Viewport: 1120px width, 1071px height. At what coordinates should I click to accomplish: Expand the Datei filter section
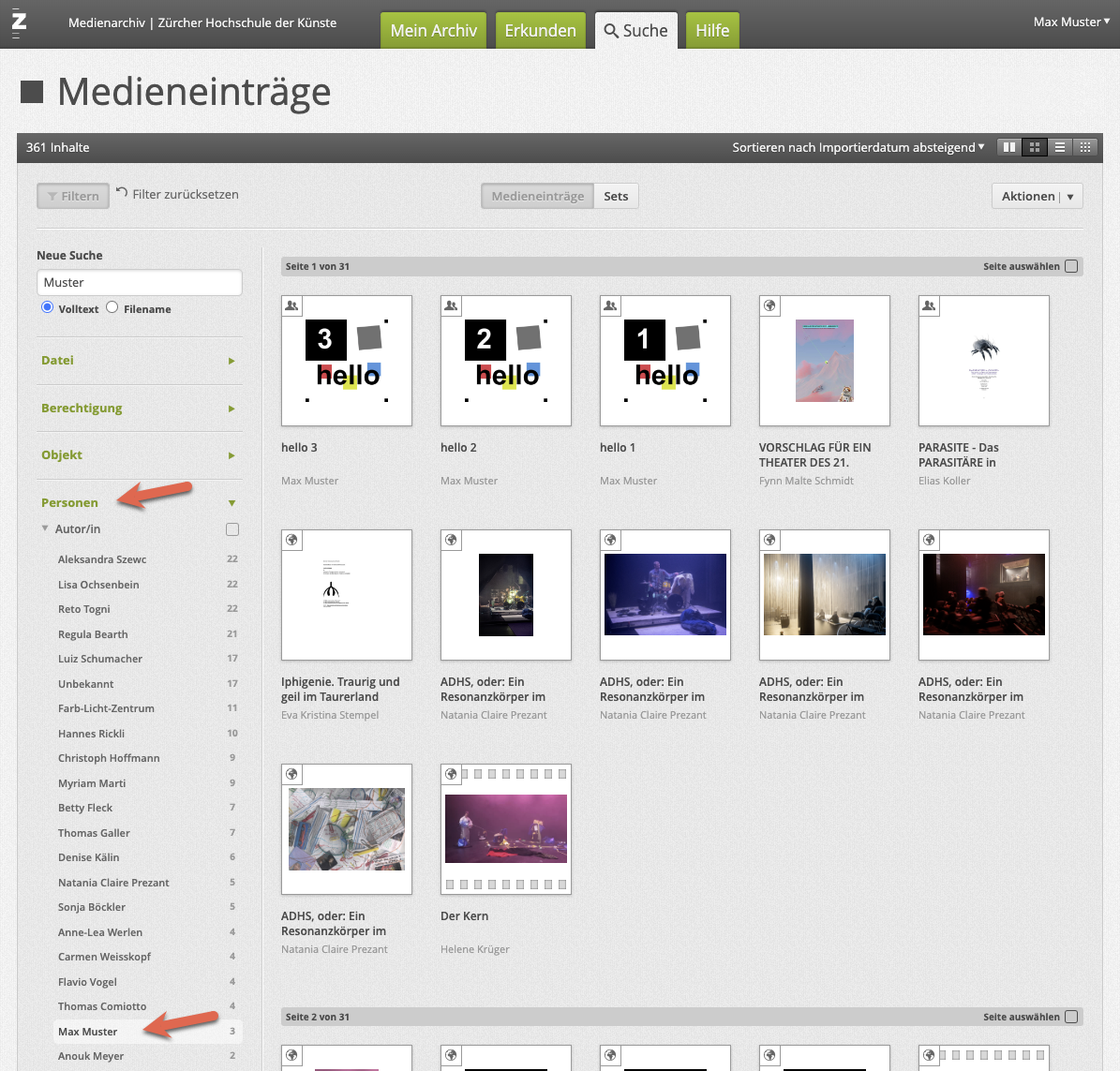point(140,361)
